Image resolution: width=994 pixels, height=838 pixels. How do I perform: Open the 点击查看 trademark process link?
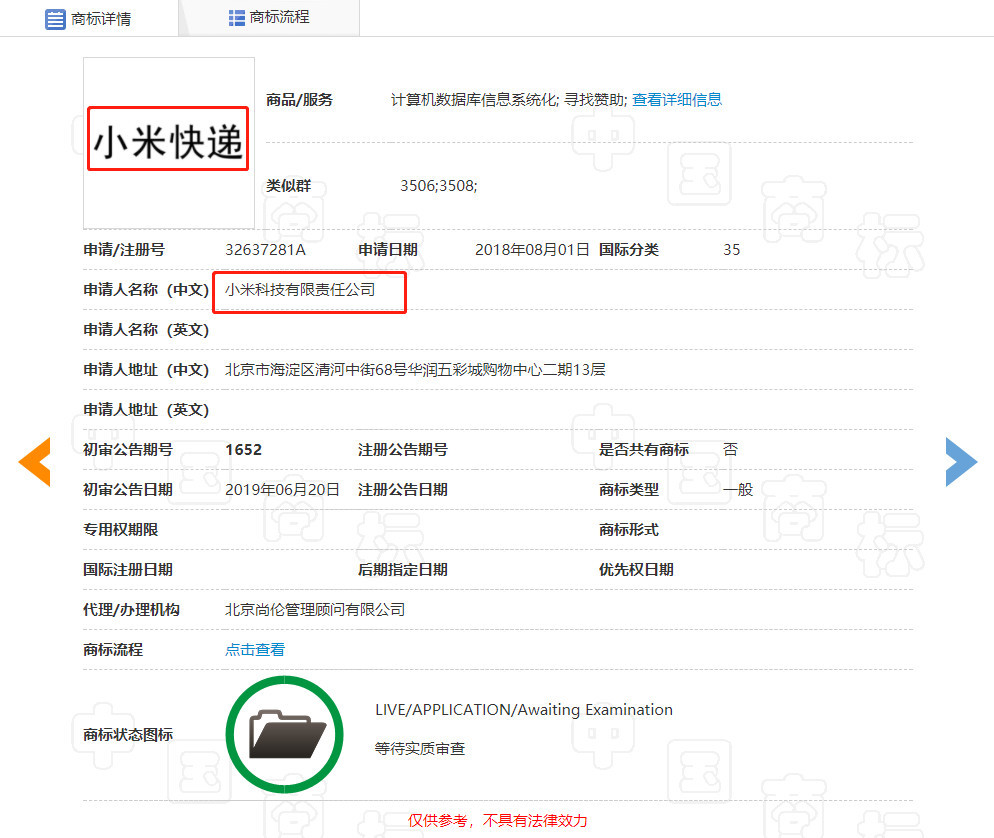point(255,650)
